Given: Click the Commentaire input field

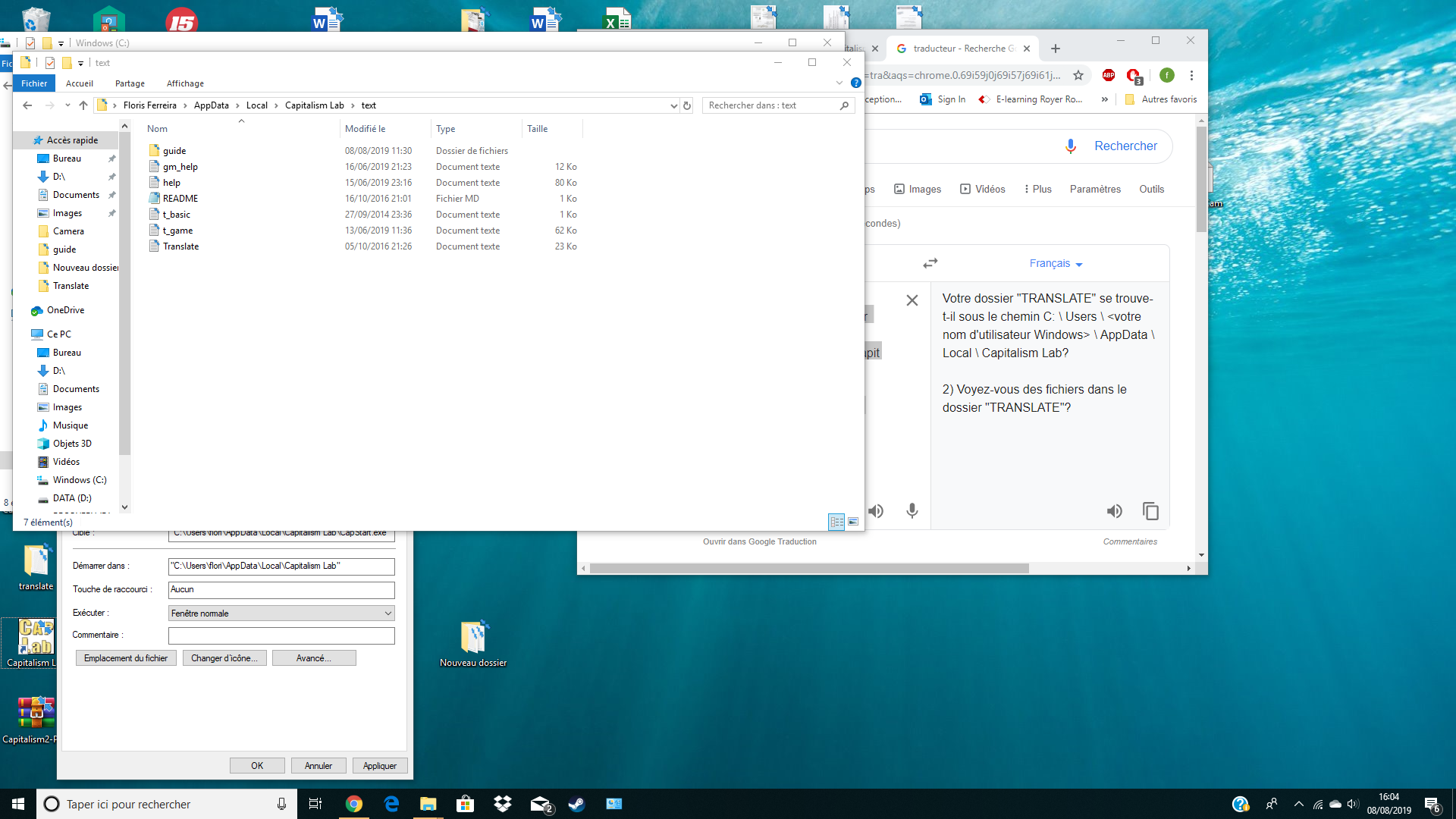Looking at the screenshot, I should (281, 635).
